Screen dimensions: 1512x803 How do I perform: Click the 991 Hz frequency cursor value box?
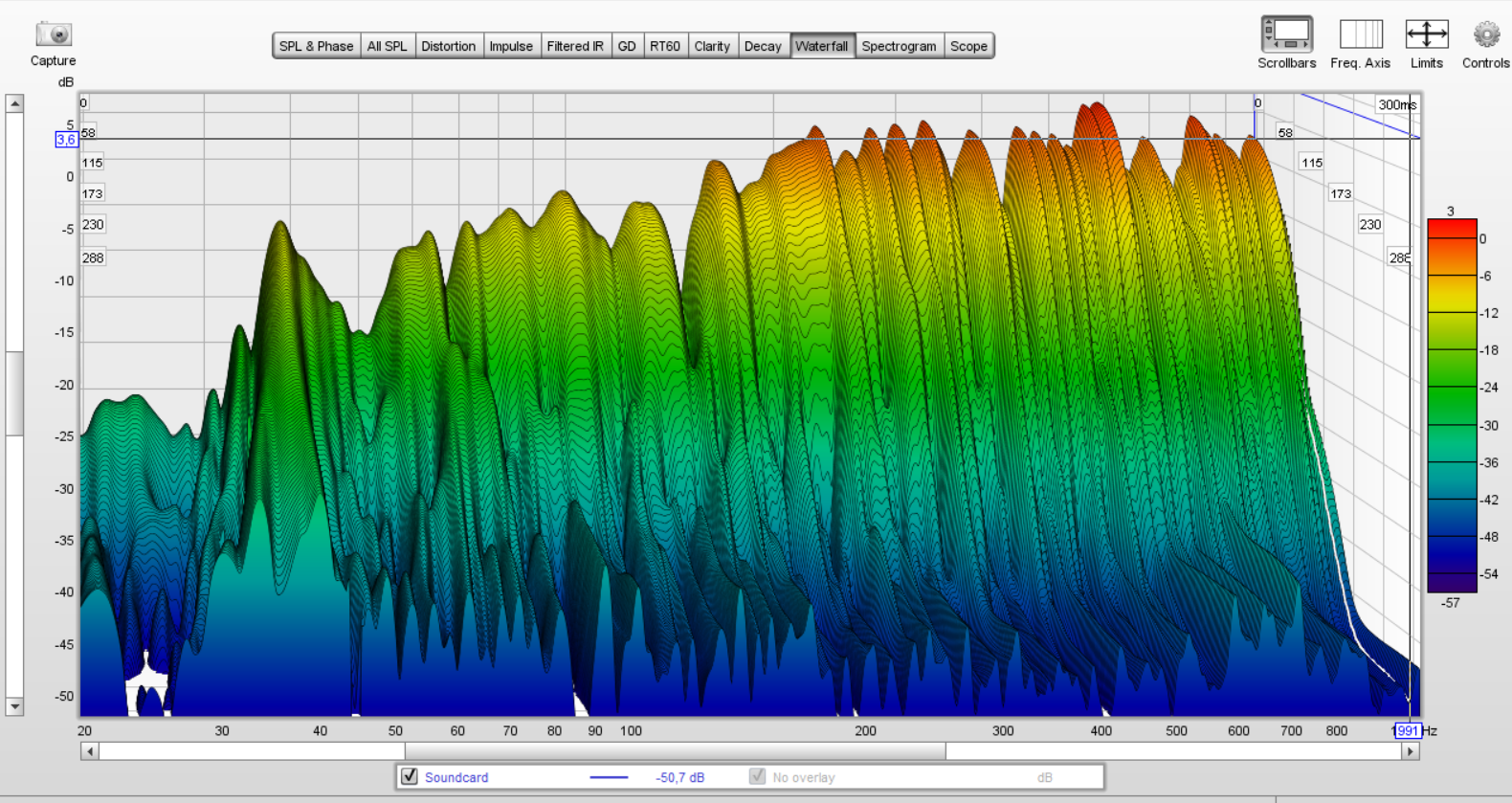point(1407,730)
